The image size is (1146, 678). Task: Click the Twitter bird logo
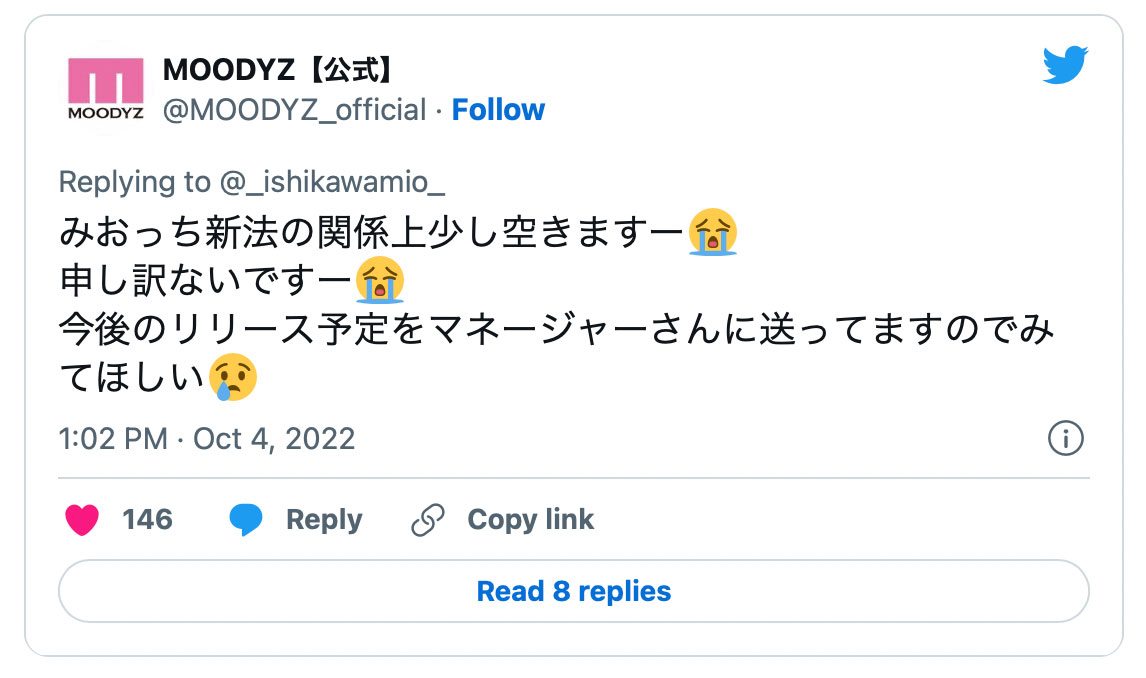click(1065, 67)
